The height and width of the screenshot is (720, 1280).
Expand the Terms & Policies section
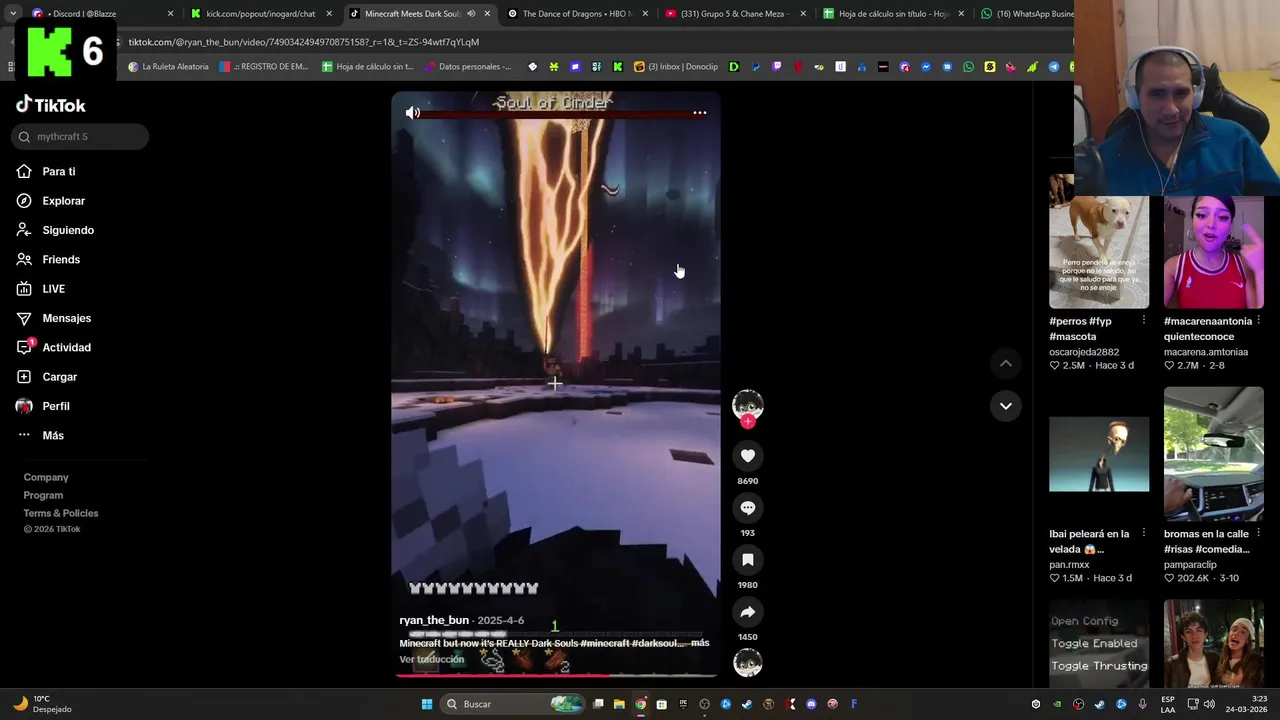[61, 513]
